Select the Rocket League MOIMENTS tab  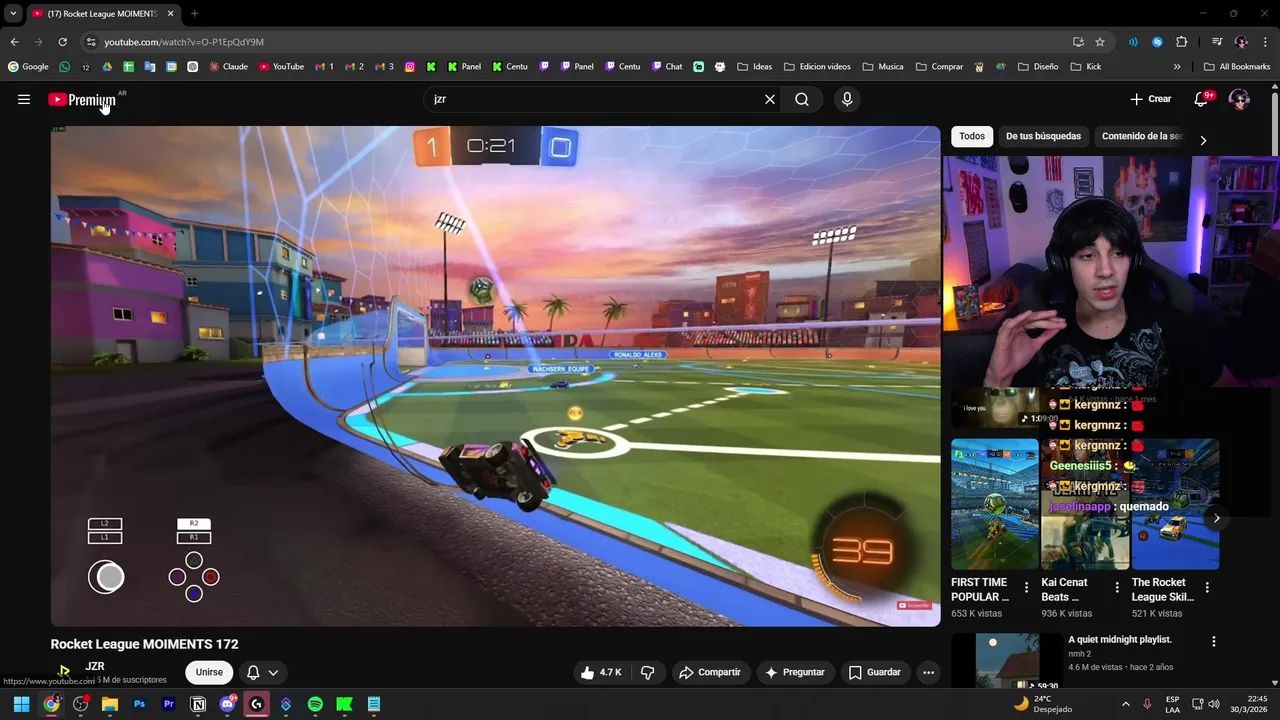tap(103, 14)
